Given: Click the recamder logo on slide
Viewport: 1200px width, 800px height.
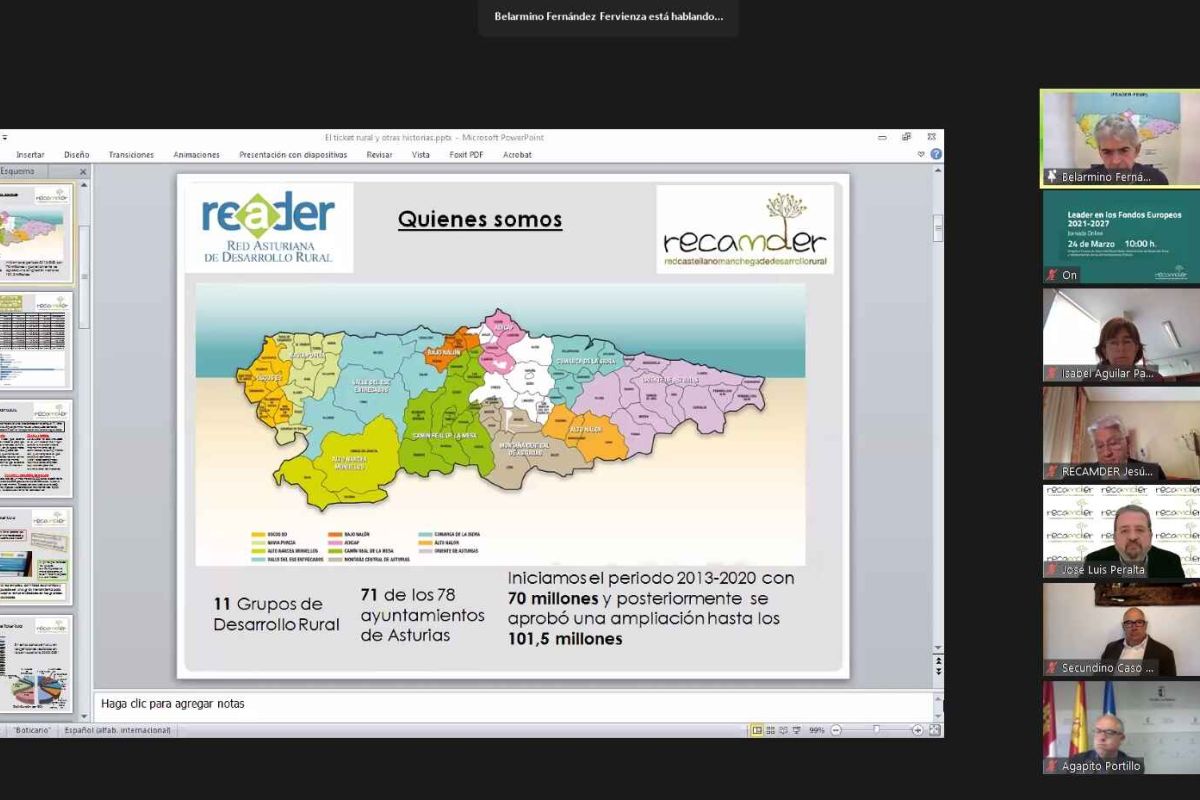Looking at the screenshot, I should 745,229.
